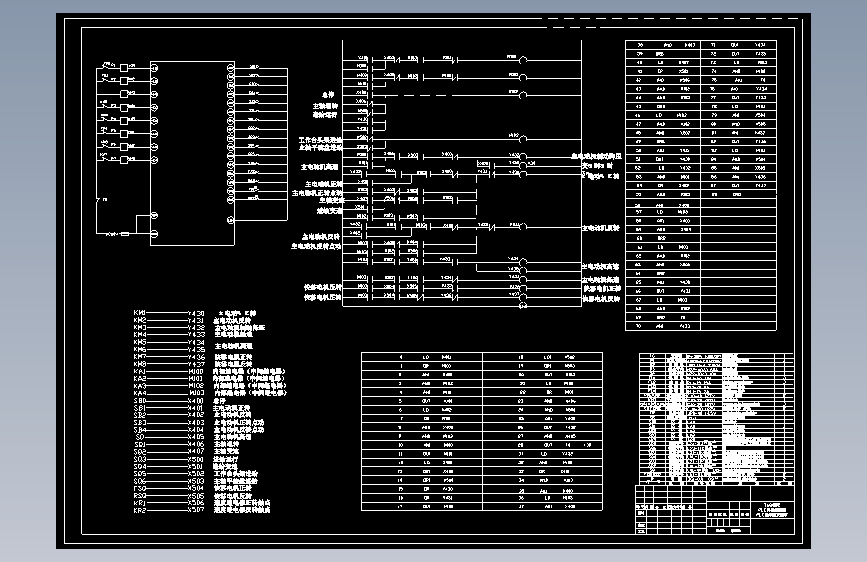867x562 pixels.
Task: Select the Y430 output address
Action: click(x=196, y=313)
